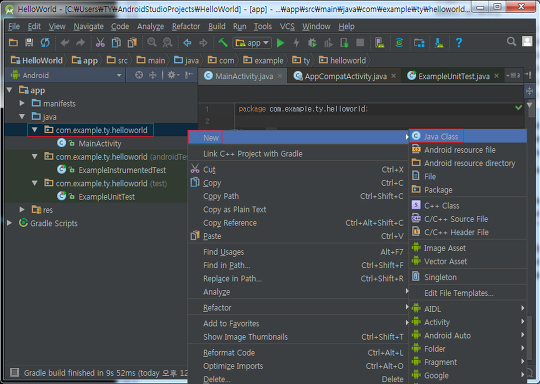Viewport: 540px width, 384px height.
Task: Open the Activity submenu
Action: [468, 322]
